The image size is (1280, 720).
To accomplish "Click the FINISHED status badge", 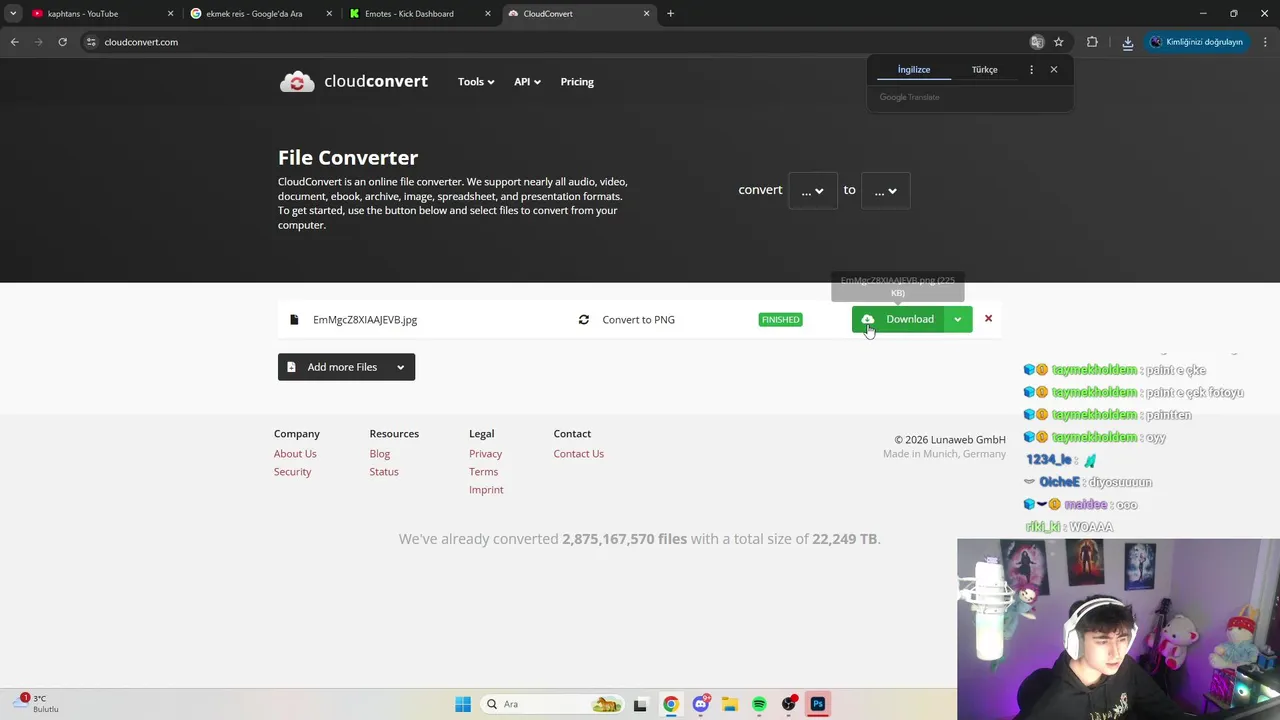I will tap(780, 320).
